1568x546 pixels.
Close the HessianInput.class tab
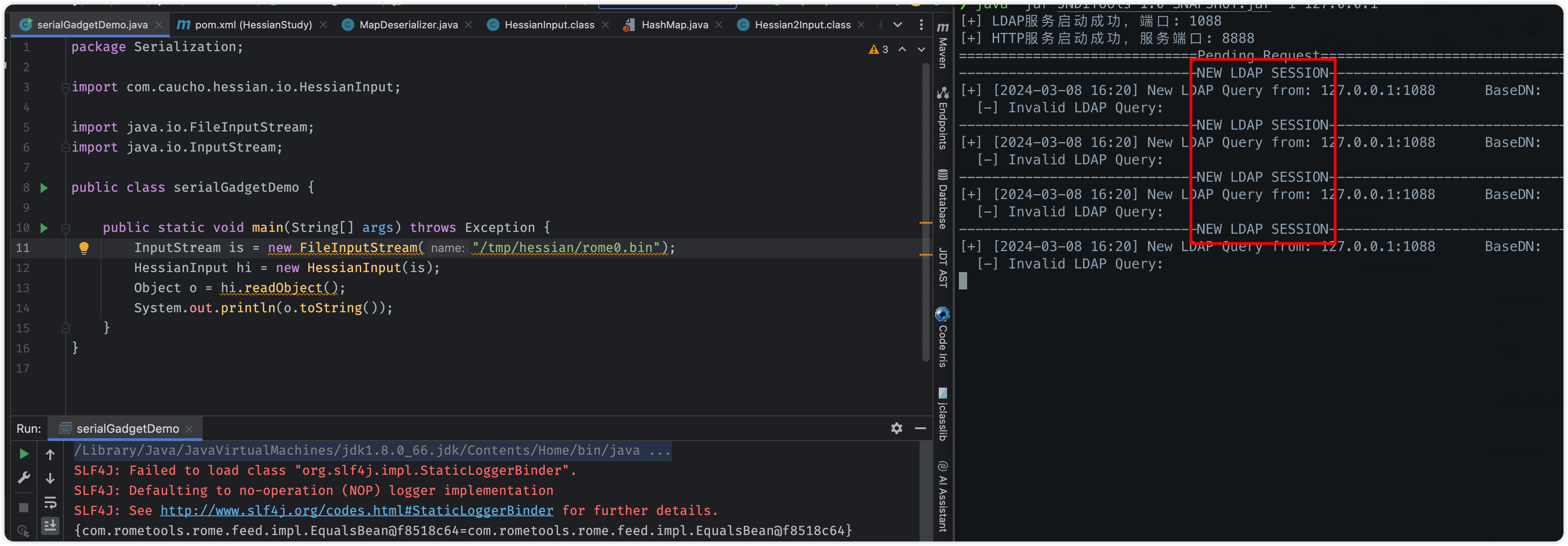click(x=605, y=25)
